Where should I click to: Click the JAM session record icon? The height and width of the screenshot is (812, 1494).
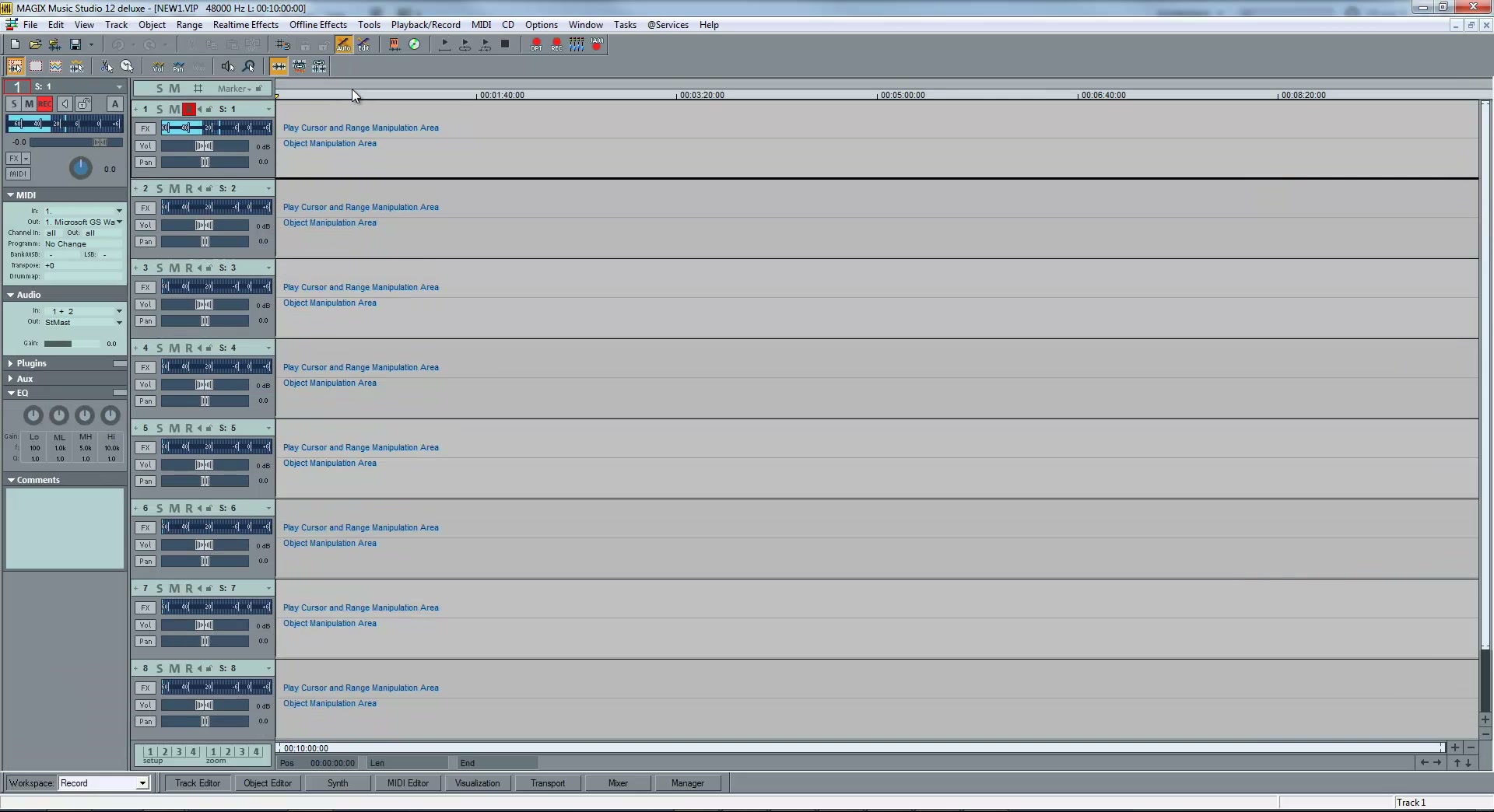click(x=597, y=44)
